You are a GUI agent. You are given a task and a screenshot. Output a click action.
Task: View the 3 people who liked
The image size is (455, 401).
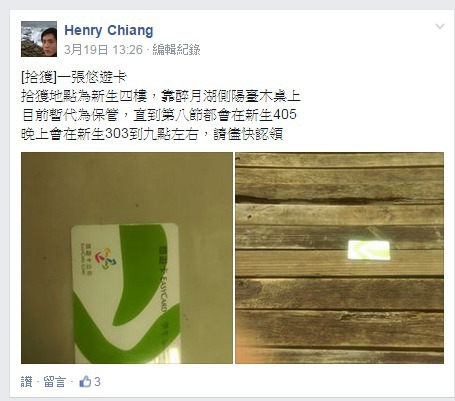coord(97,382)
